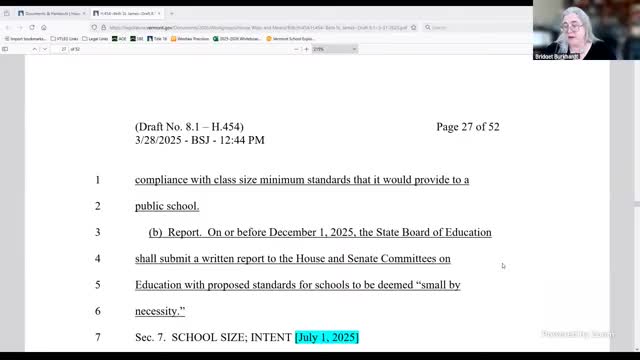Open the tab list icon left of tabs
This screenshot has height=360, width=640.
(x=7, y=13)
